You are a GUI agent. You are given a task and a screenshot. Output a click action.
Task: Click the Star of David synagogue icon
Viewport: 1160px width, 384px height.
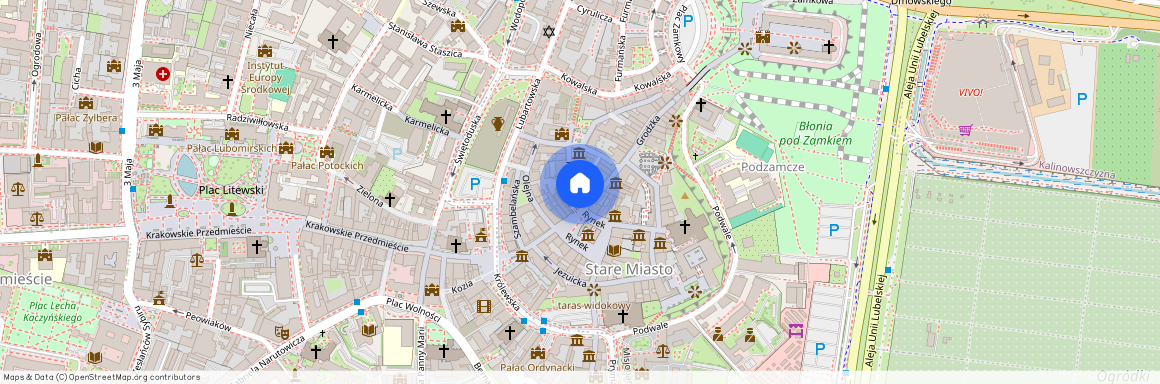tap(548, 31)
